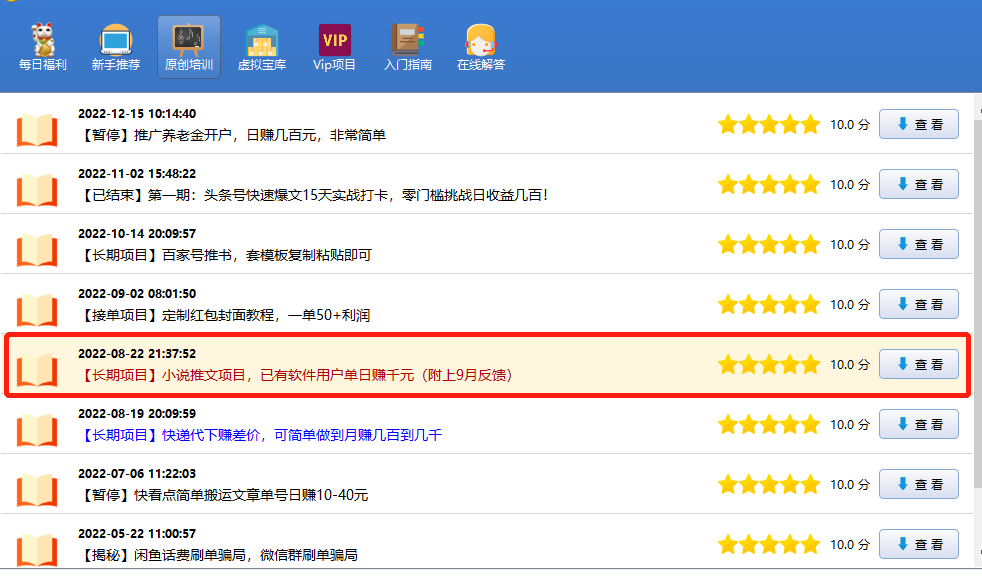Click timestamp 2022-12-15 10:14:40

(137, 114)
